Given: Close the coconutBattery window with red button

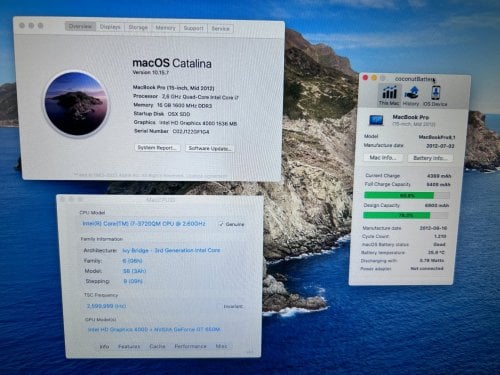Looking at the screenshot, I should point(365,78).
